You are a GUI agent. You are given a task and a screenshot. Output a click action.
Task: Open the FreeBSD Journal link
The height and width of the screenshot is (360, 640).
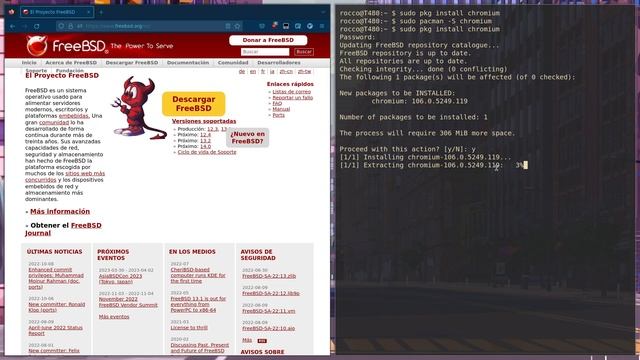(63, 229)
